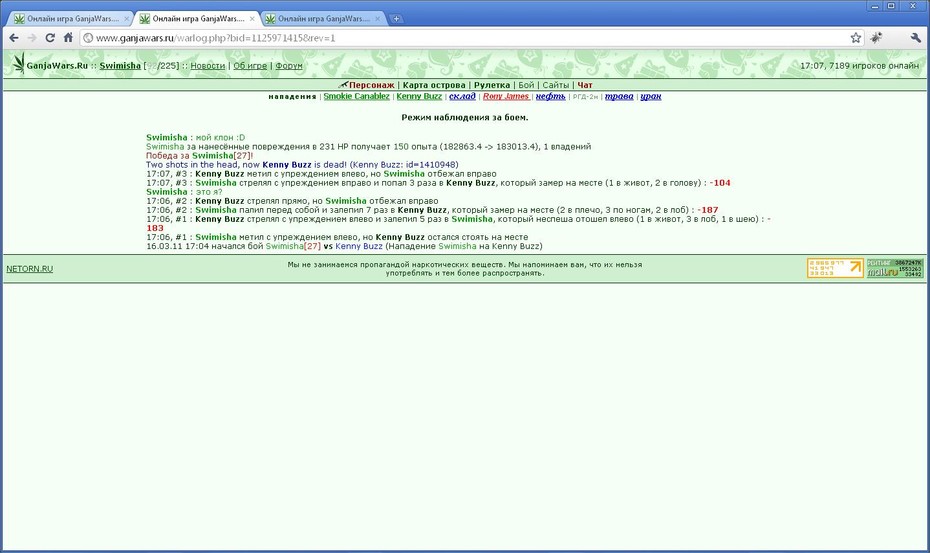Click the orange counter banner with arrow
Viewport: 930px width, 553px height.
pyautogui.click(x=835, y=268)
